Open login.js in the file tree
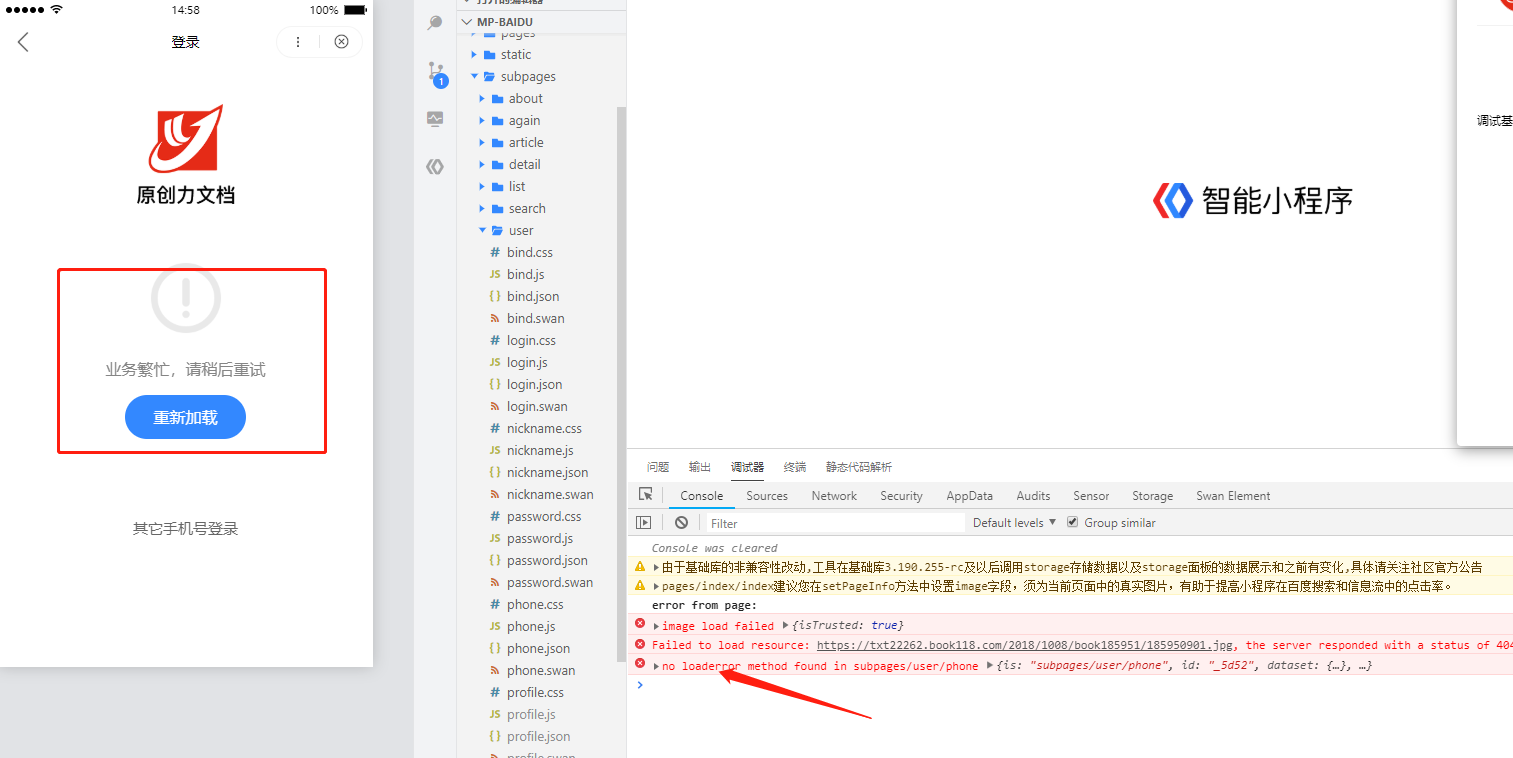Image resolution: width=1513 pixels, height=758 pixels. [526, 363]
